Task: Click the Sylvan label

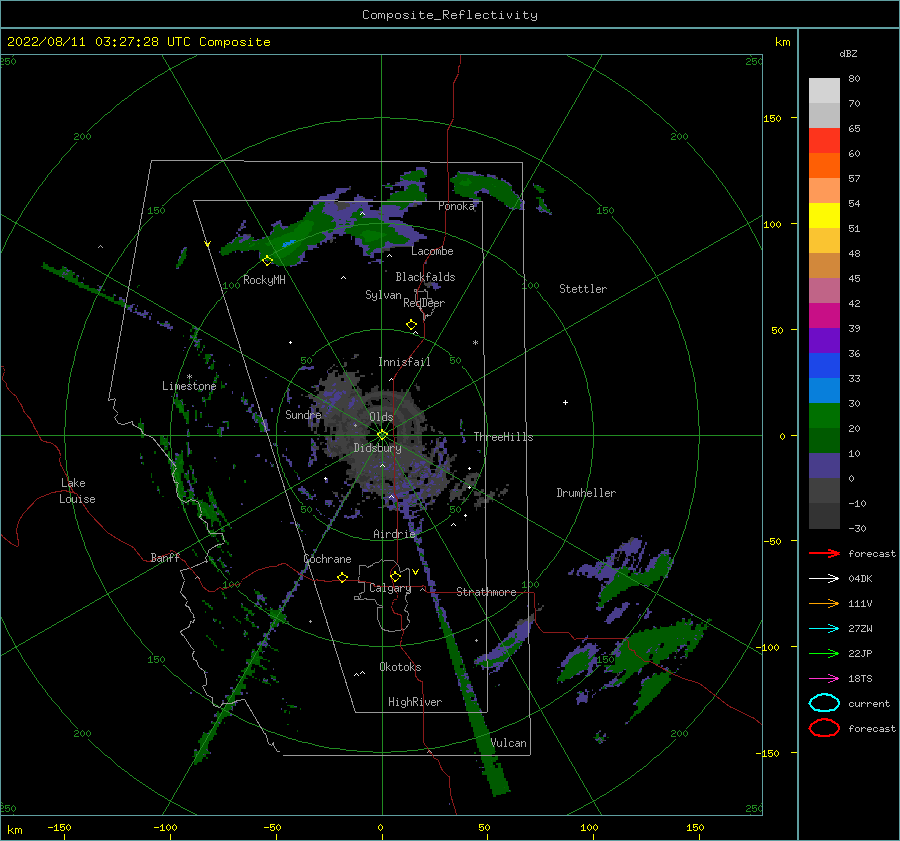Action: click(383, 295)
